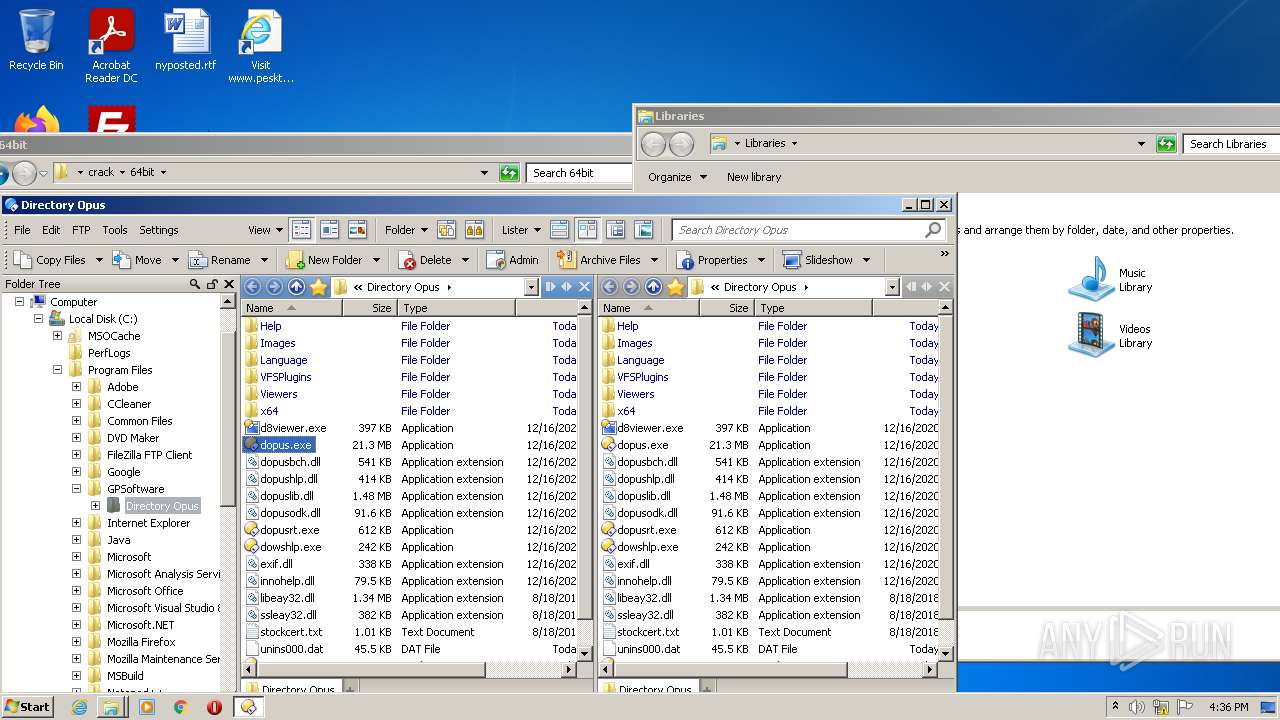
Task: Click the Copy Files button
Action: pyautogui.click(x=50, y=260)
